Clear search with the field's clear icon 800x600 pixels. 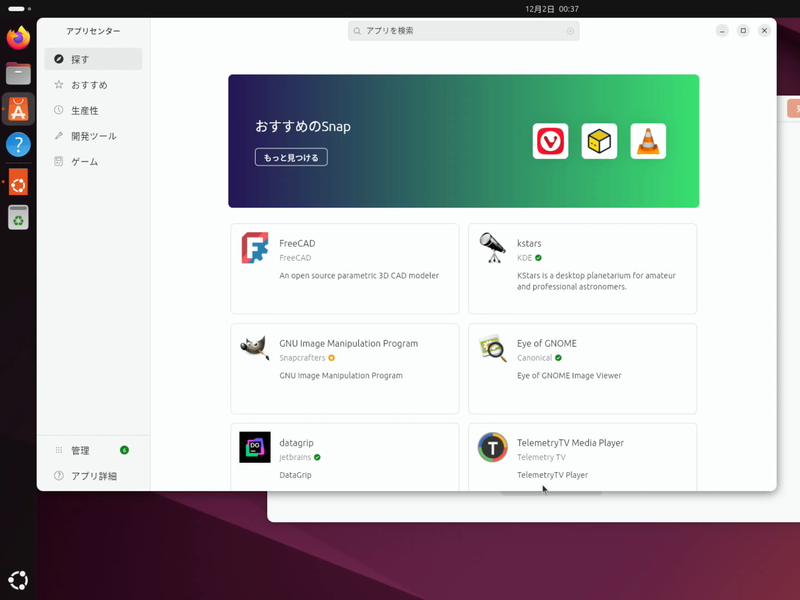pos(570,31)
